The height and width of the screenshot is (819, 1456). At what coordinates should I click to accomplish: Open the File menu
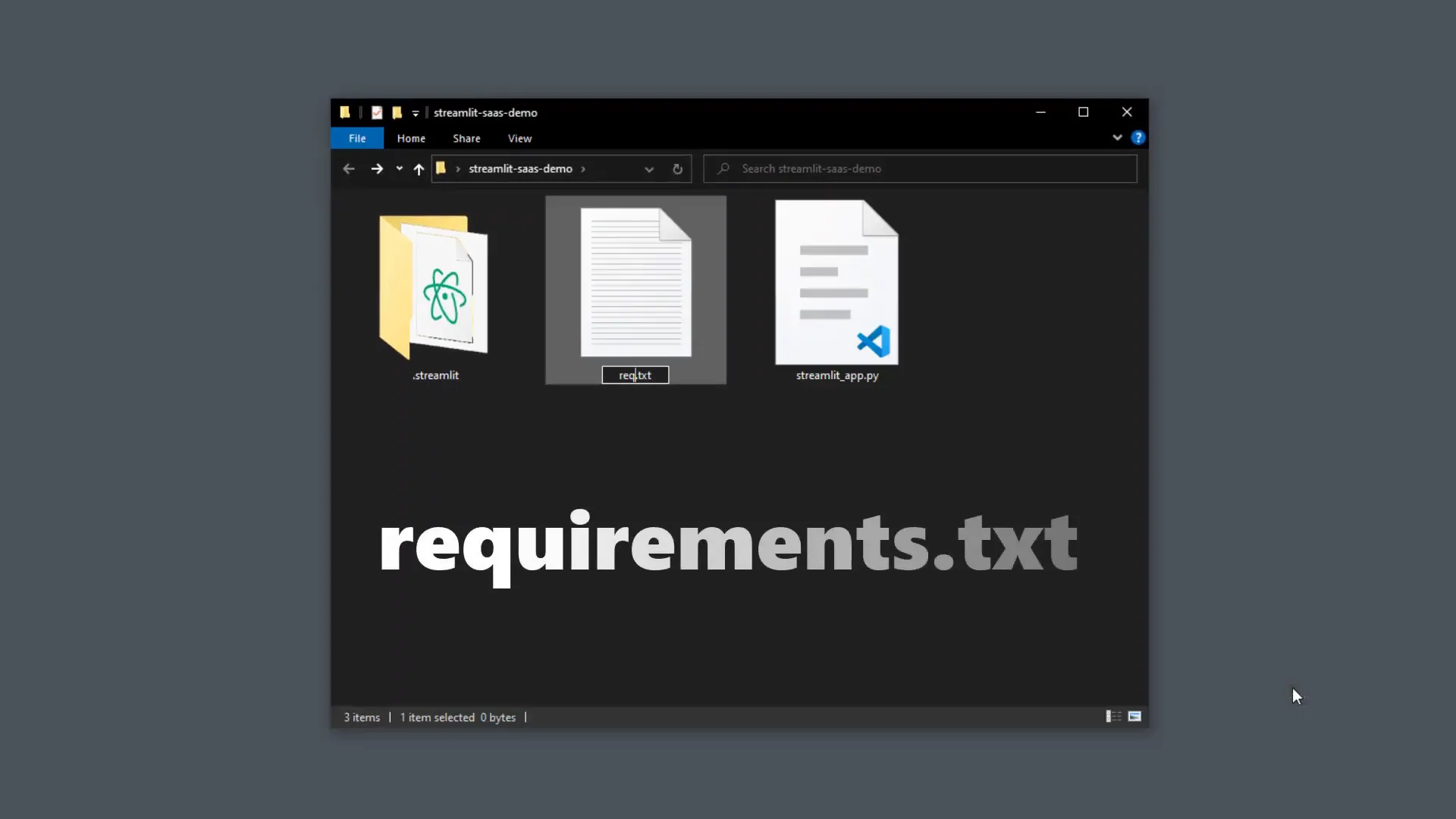pos(357,138)
